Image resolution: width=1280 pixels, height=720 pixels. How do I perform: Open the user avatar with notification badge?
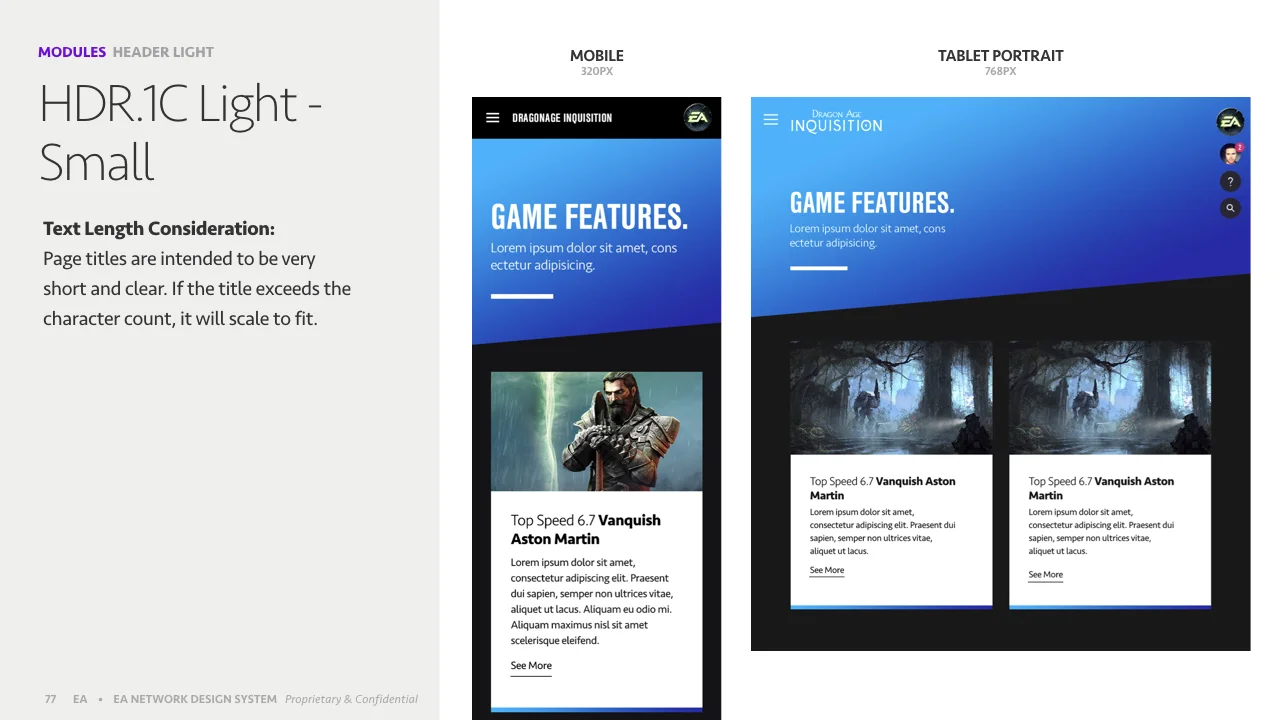(x=1231, y=153)
